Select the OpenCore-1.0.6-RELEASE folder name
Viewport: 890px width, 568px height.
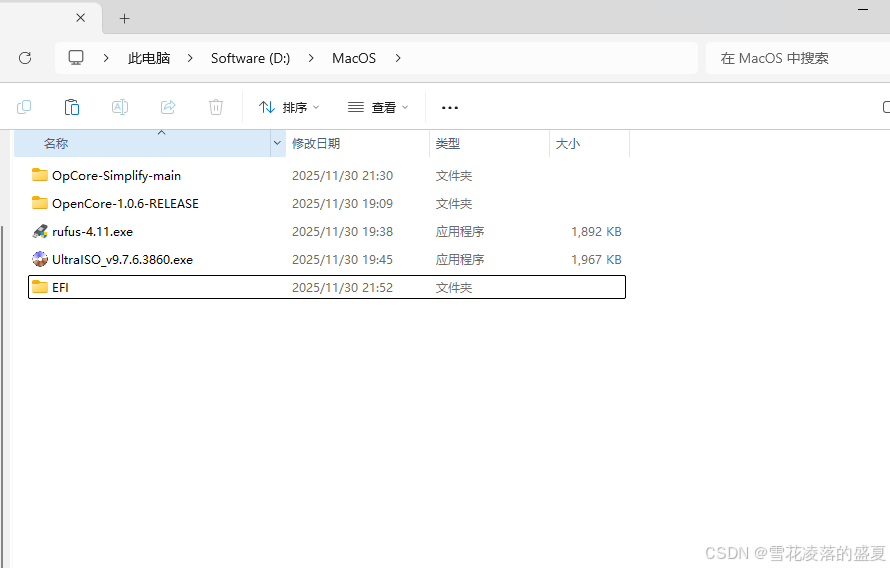click(x=125, y=204)
